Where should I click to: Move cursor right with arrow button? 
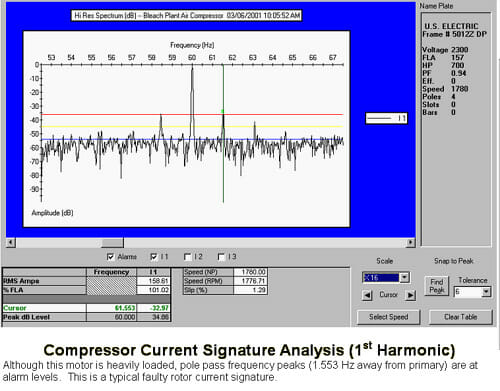[411, 295]
